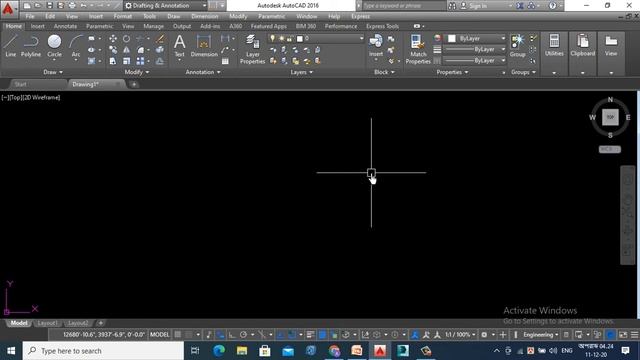Click the Group tool
Image resolution: width=640 pixels, height=360 pixels.
tap(517, 45)
